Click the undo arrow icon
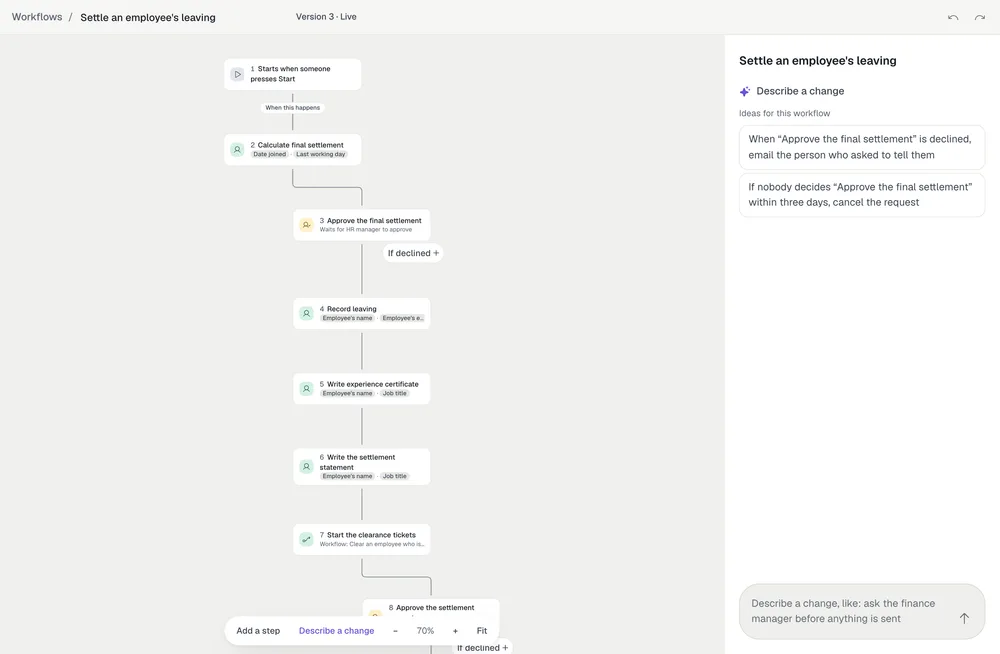This screenshot has height=654, width=1000. click(953, 17)
